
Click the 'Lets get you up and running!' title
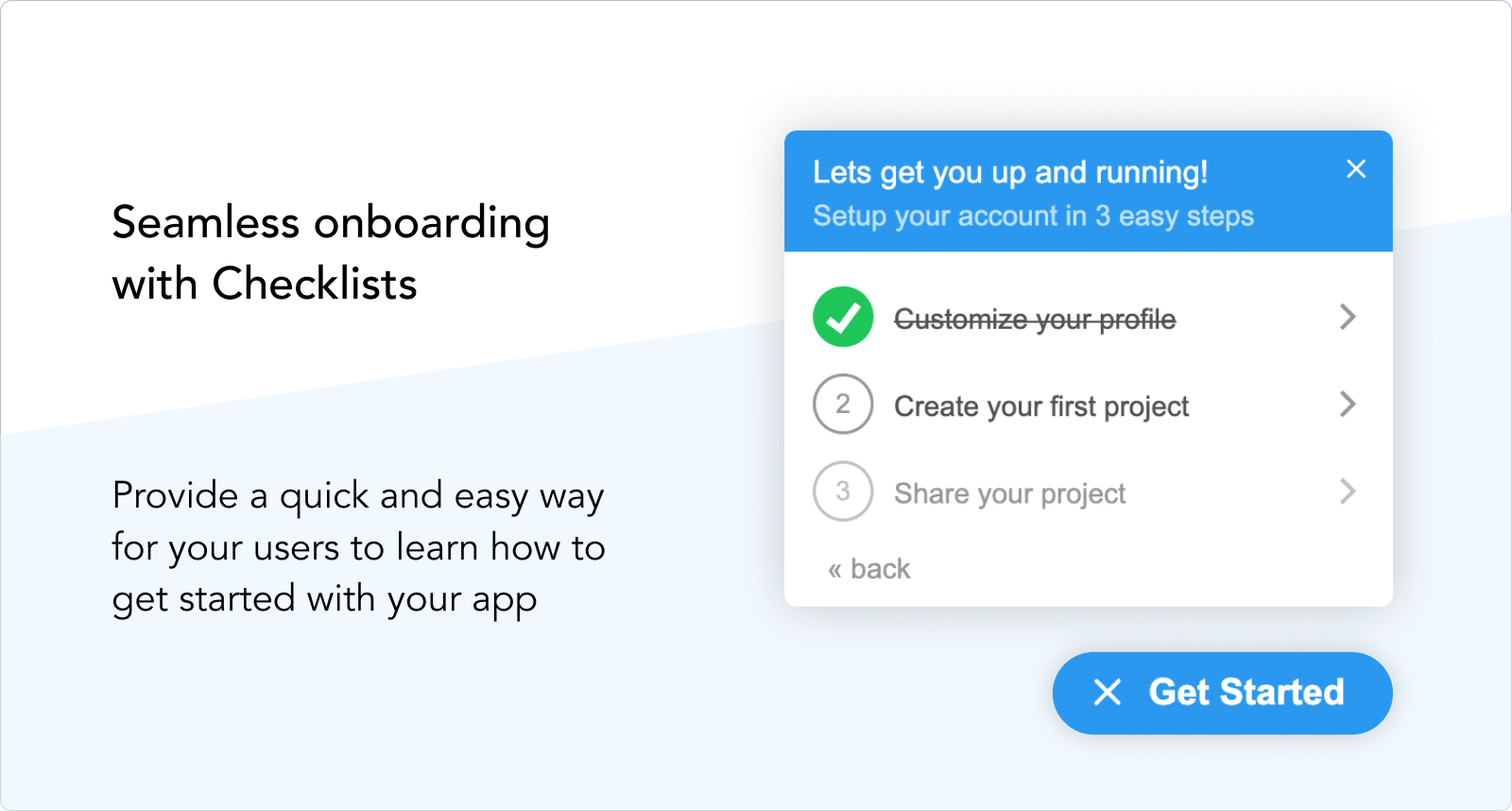[1009, 173]
